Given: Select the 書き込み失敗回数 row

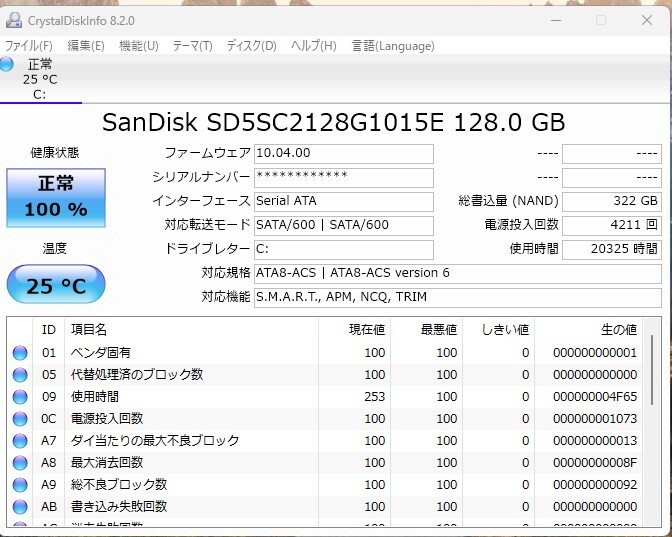Looking at the screenshot, I should coord(324,507).
